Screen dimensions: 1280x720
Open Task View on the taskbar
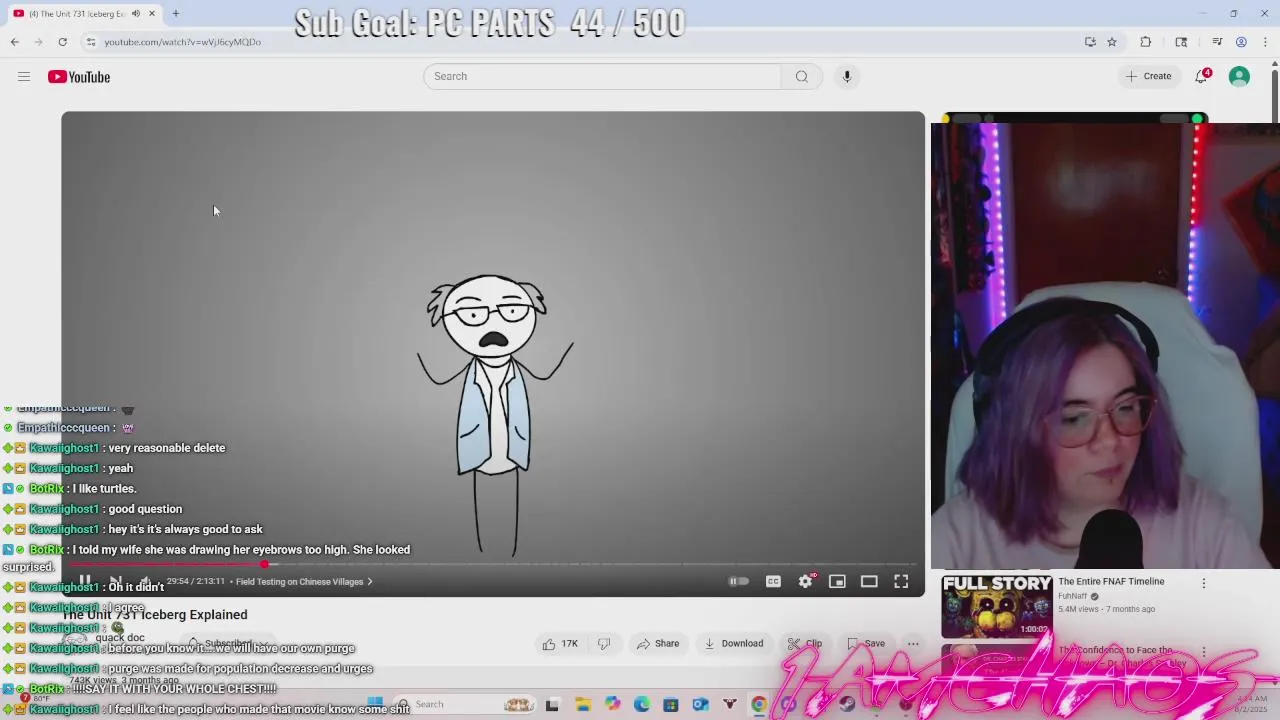coord(552,704)
